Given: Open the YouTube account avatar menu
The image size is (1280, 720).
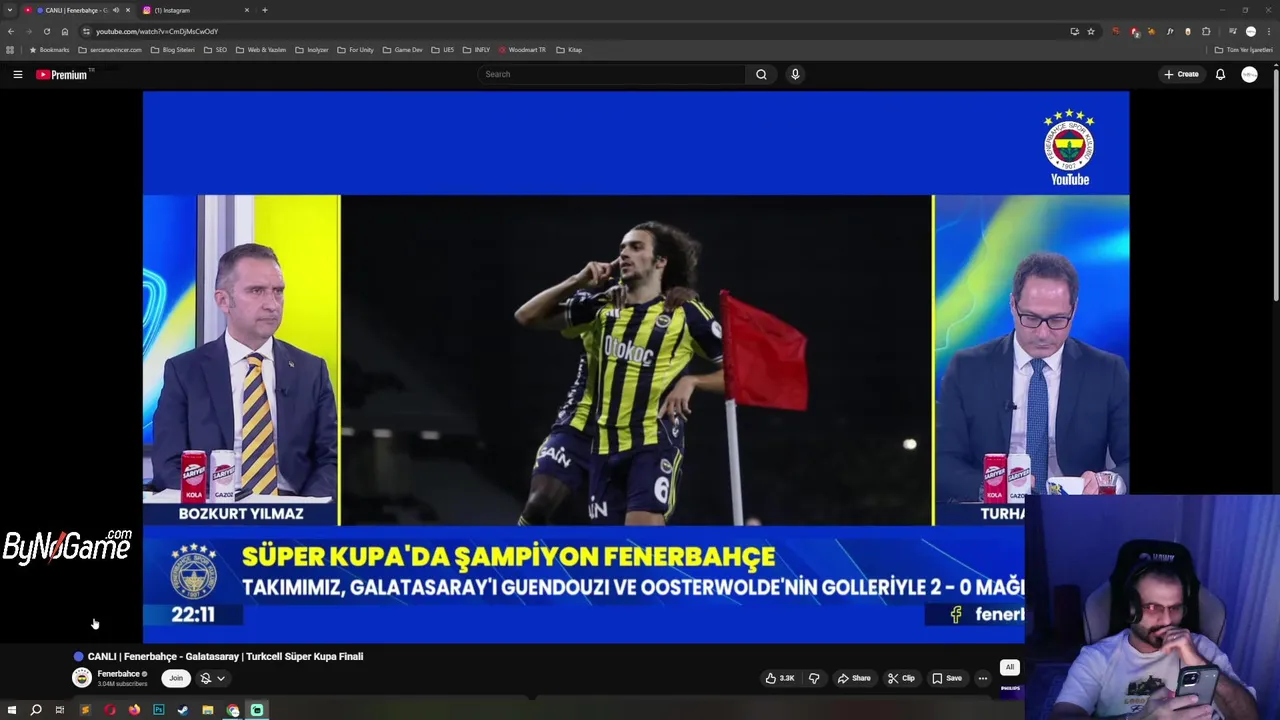Looking at the screenshot, I should [x=1249, y=74].
